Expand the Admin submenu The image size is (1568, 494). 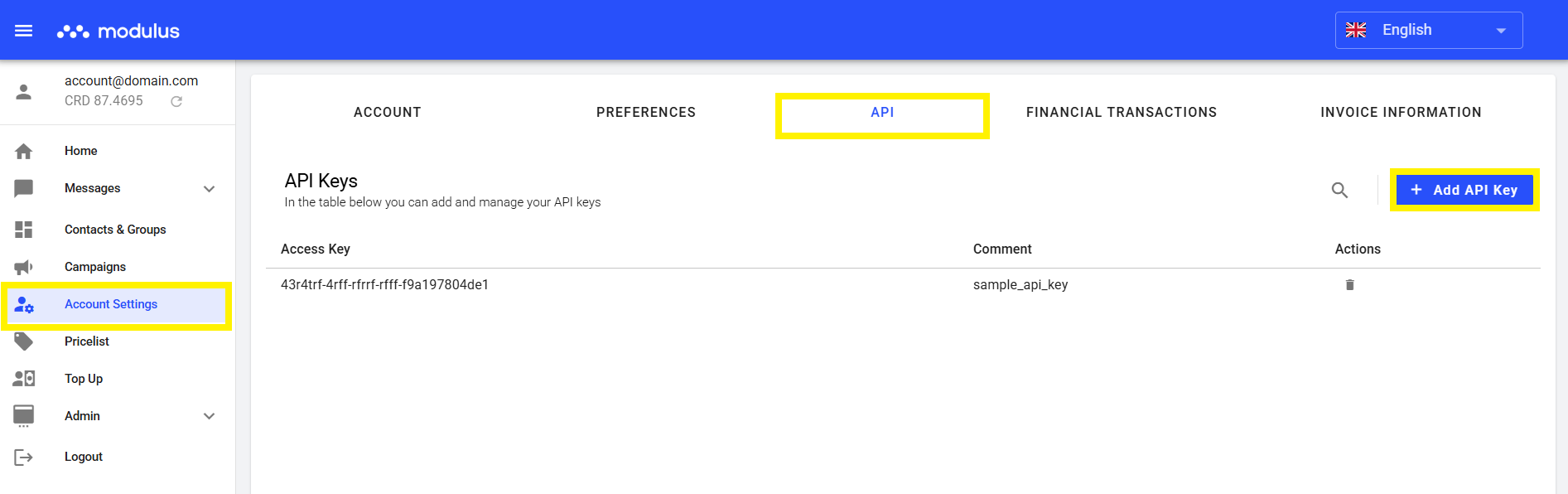[209, 416]
